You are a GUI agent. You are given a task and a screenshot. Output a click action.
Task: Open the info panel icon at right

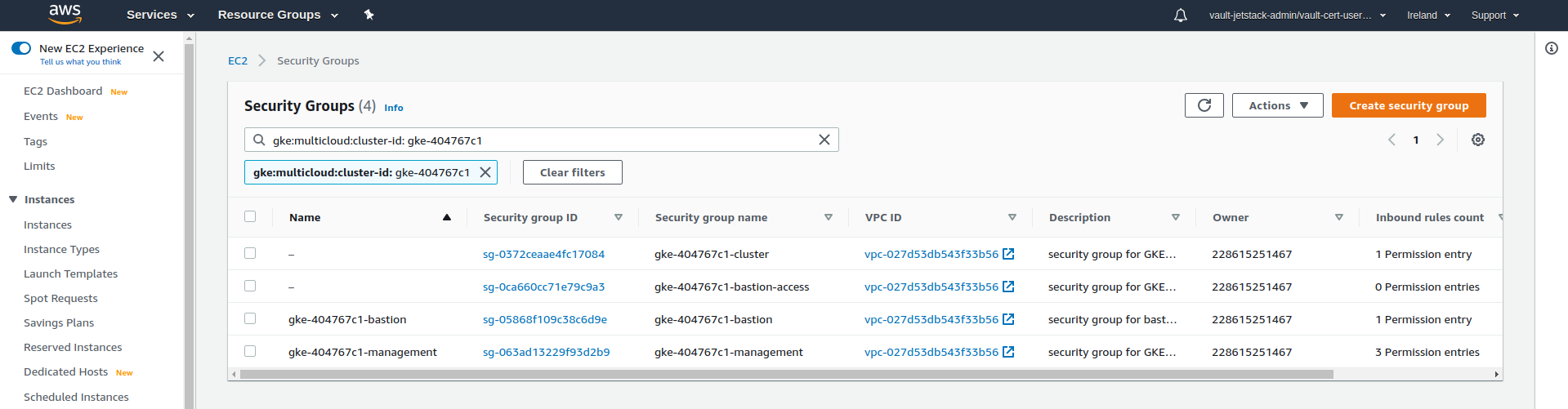[x=1552, y=48]
